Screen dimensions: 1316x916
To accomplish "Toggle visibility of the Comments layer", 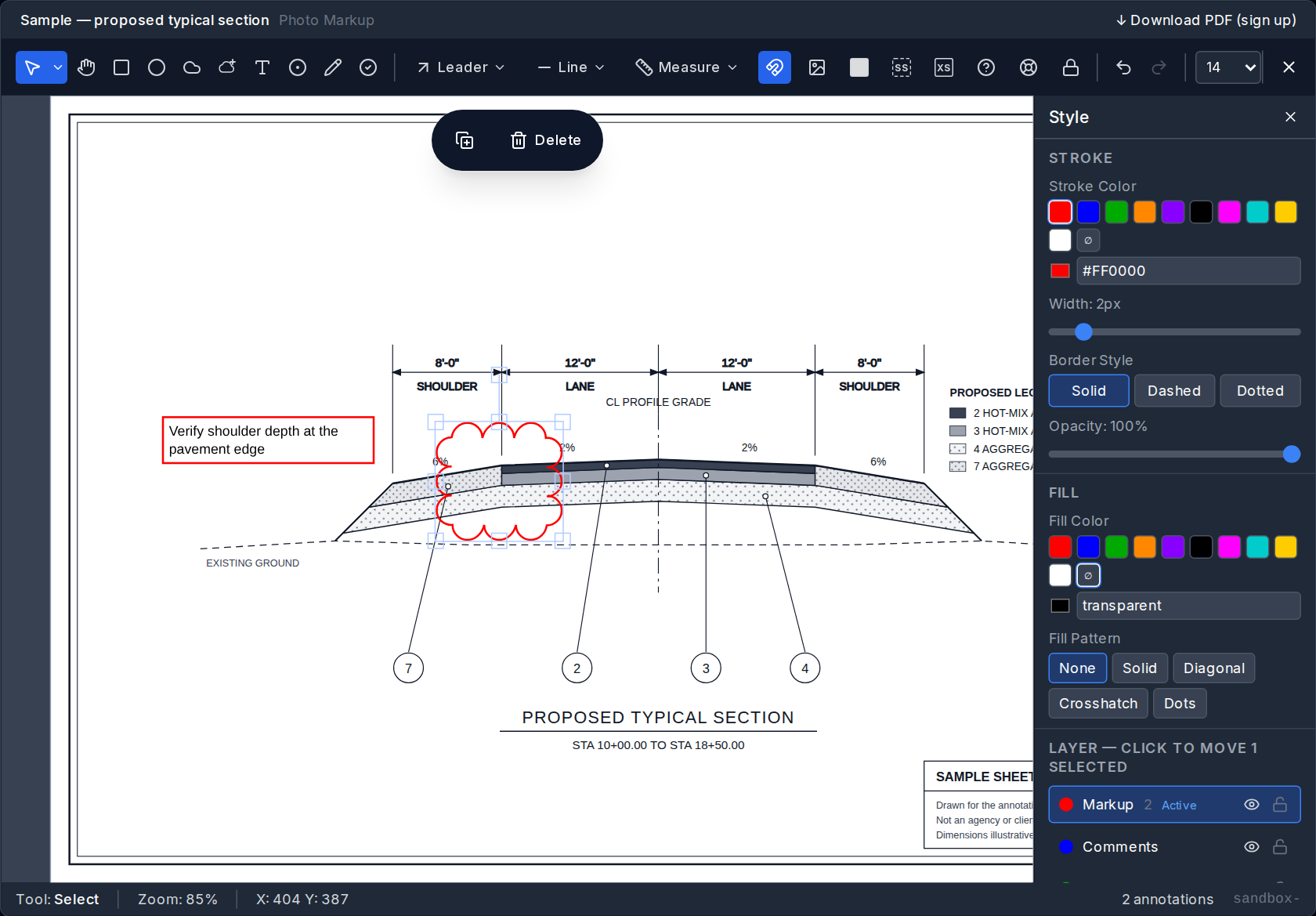I will tap(1252, 847).
